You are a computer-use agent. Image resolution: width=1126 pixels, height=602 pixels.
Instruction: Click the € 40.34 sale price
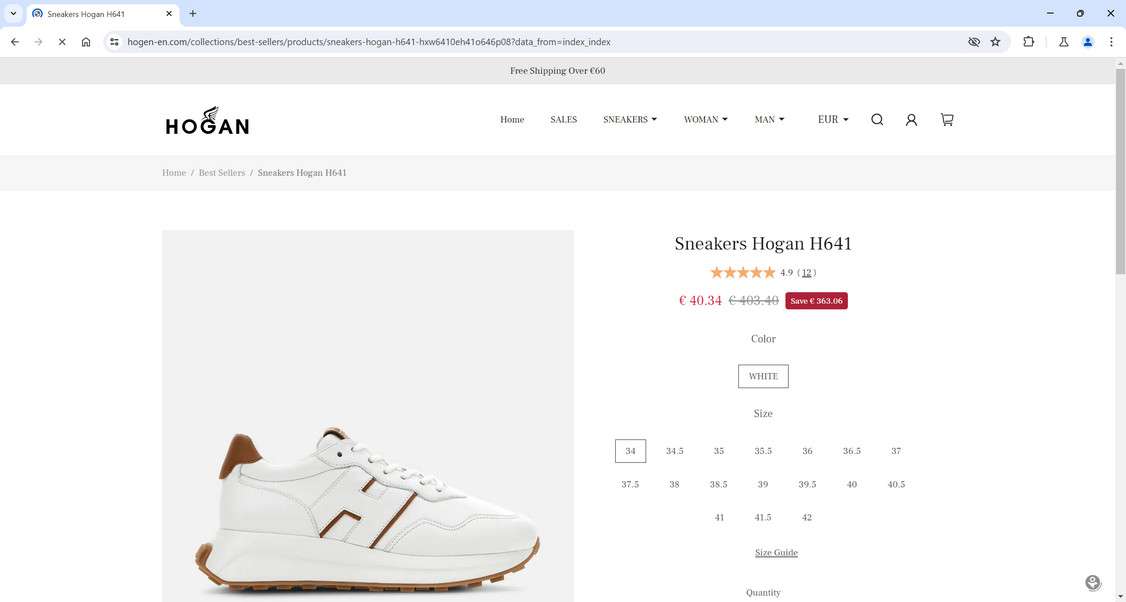[x=700, y=300]
